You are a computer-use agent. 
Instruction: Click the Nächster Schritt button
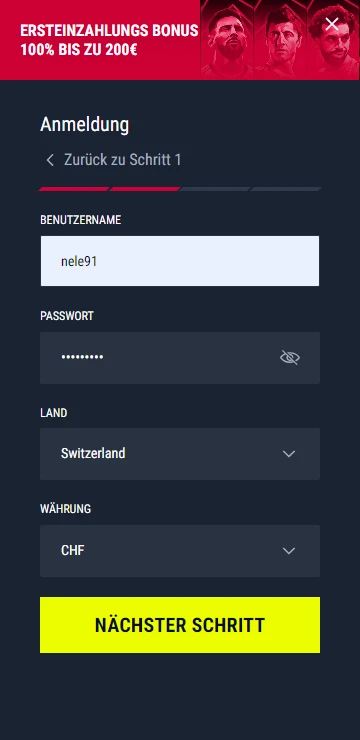pyautogui.click(x=180, y=625)
